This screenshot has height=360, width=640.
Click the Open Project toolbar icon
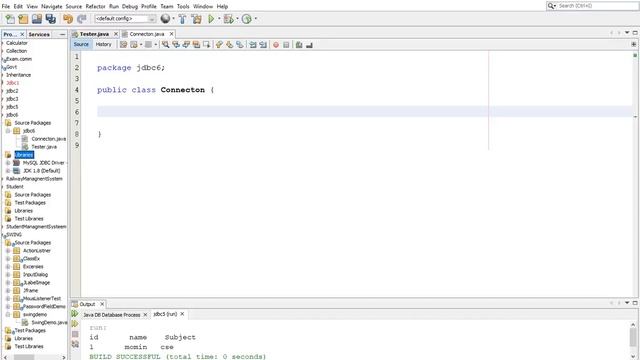pos(37,19)
